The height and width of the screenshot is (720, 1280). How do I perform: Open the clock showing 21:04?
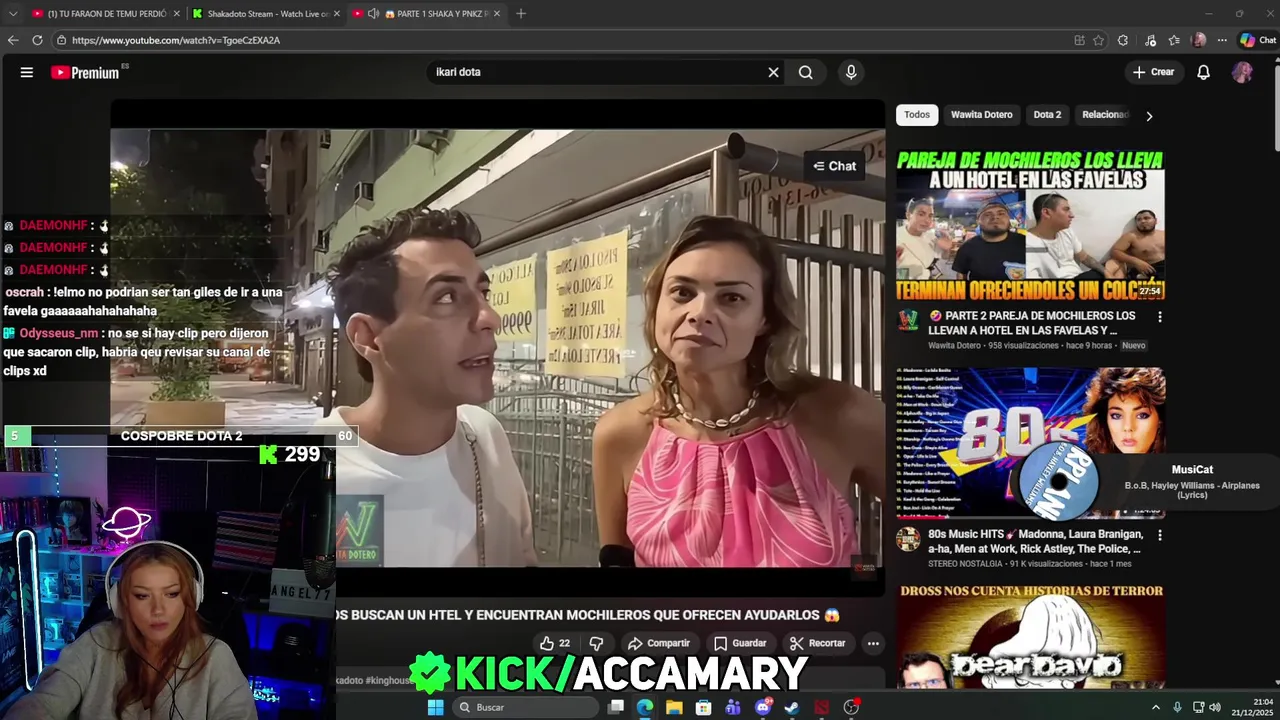[1251, 707]
